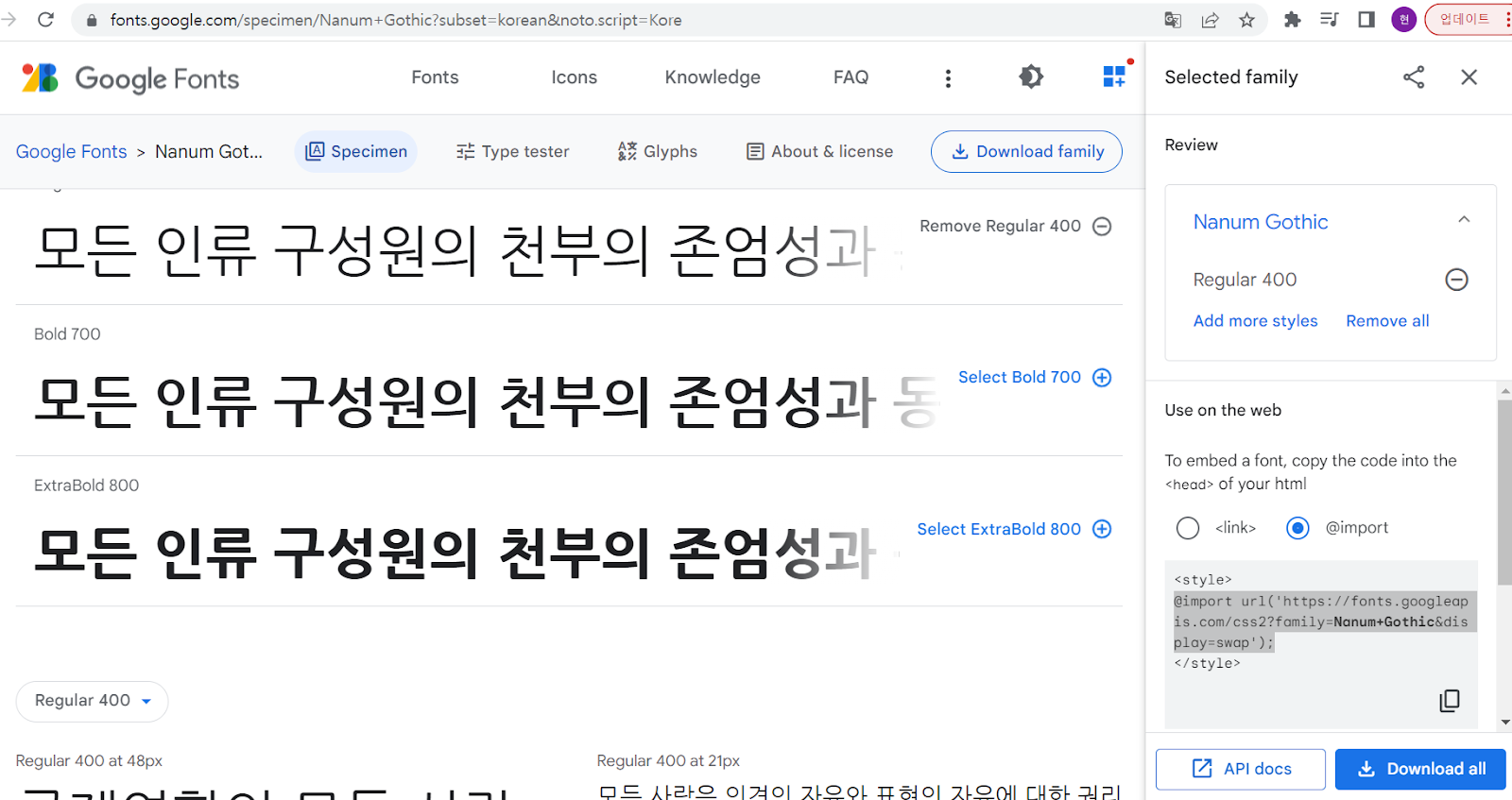The height and width of the screenshot is (800, 1512).
Task: Toggle the browser side panel icon
Action: coord(1366,20)
